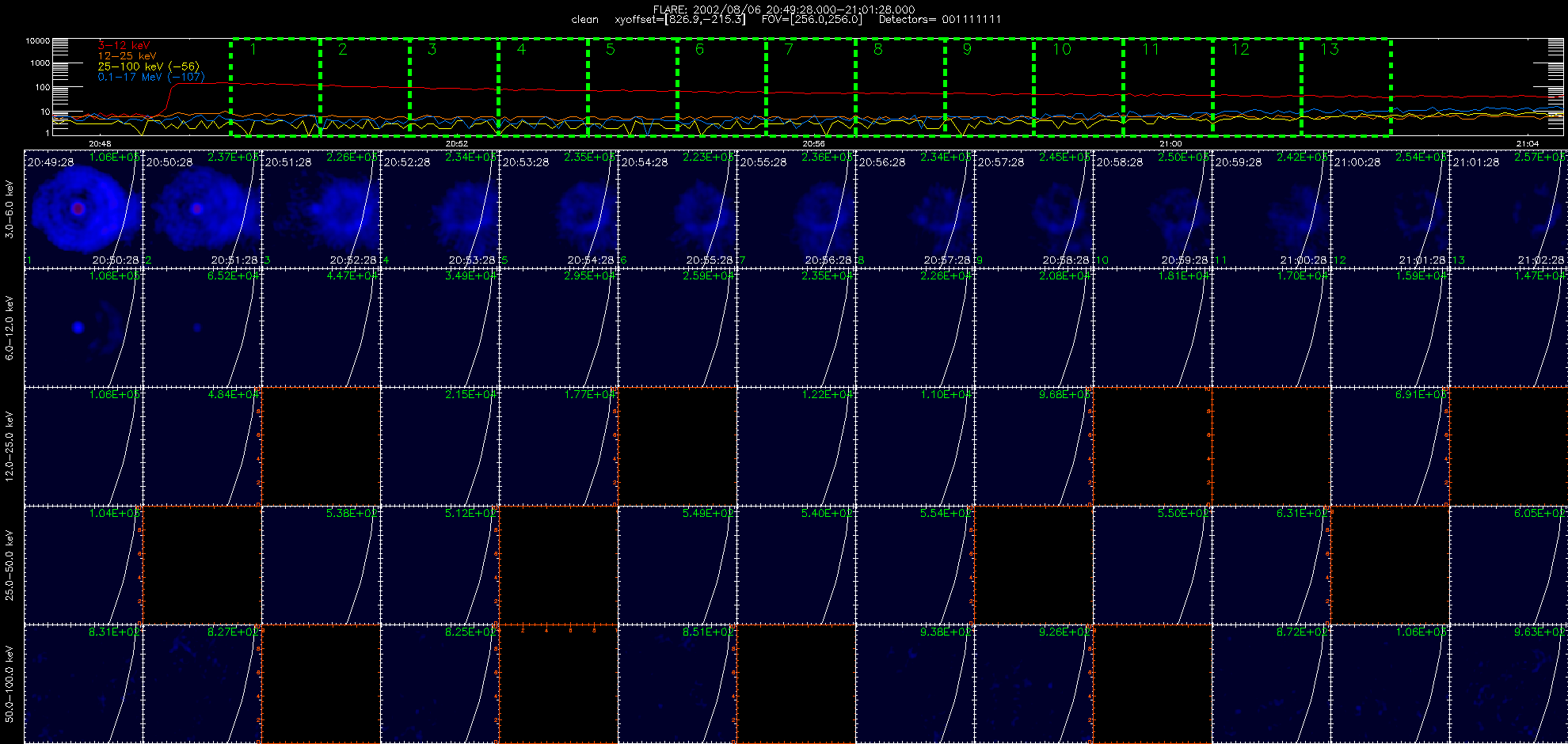The width and height of the screenshot is (1568, 744).
Task: Open the 3-6 keV image starting 20:57:28
Action: [1033, 209]
